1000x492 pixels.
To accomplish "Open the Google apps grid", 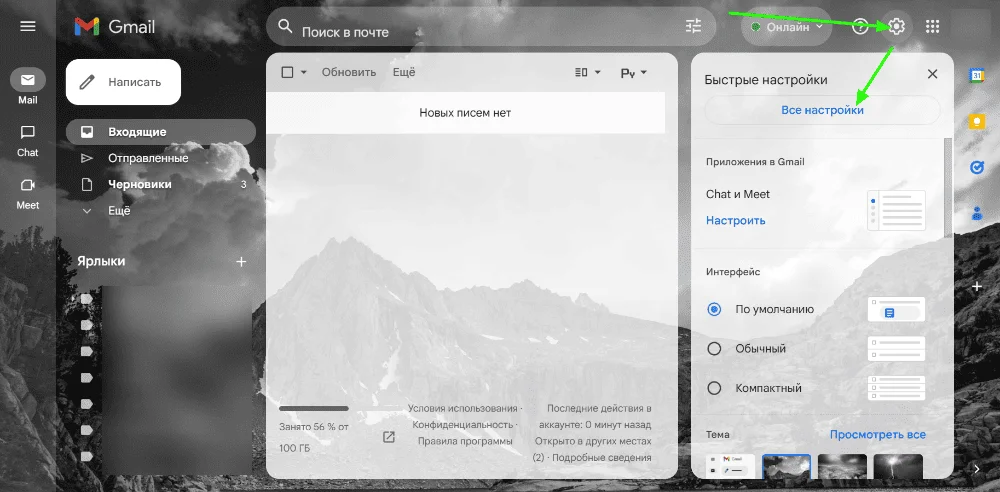I will (933, 26).
